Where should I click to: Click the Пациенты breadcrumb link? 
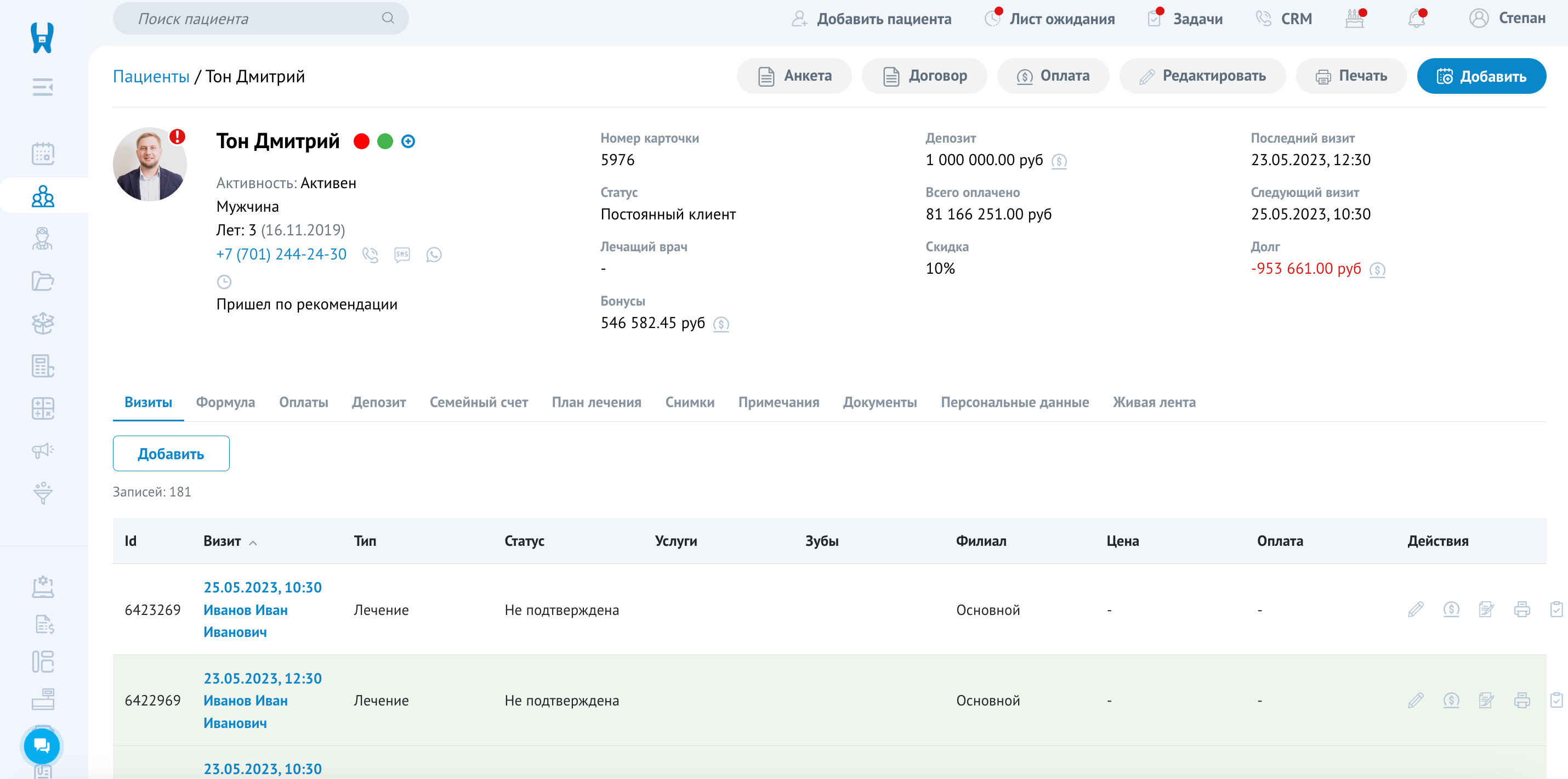tap(151, 76)
